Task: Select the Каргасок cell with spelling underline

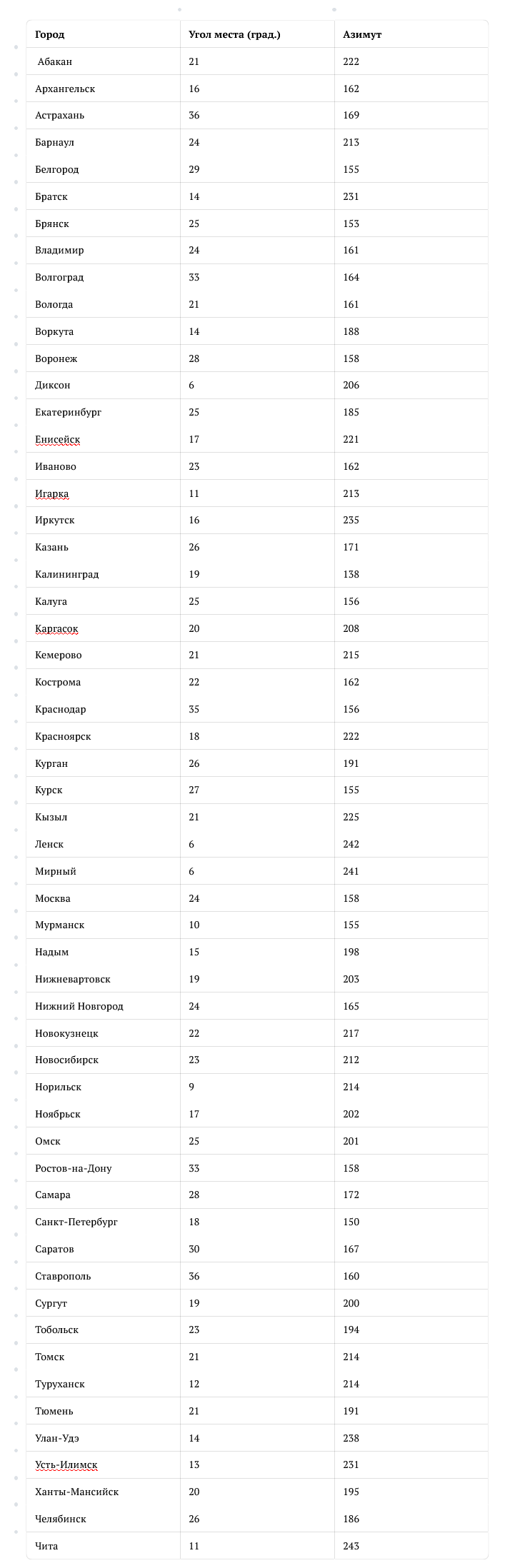Action: coord(56,628)
